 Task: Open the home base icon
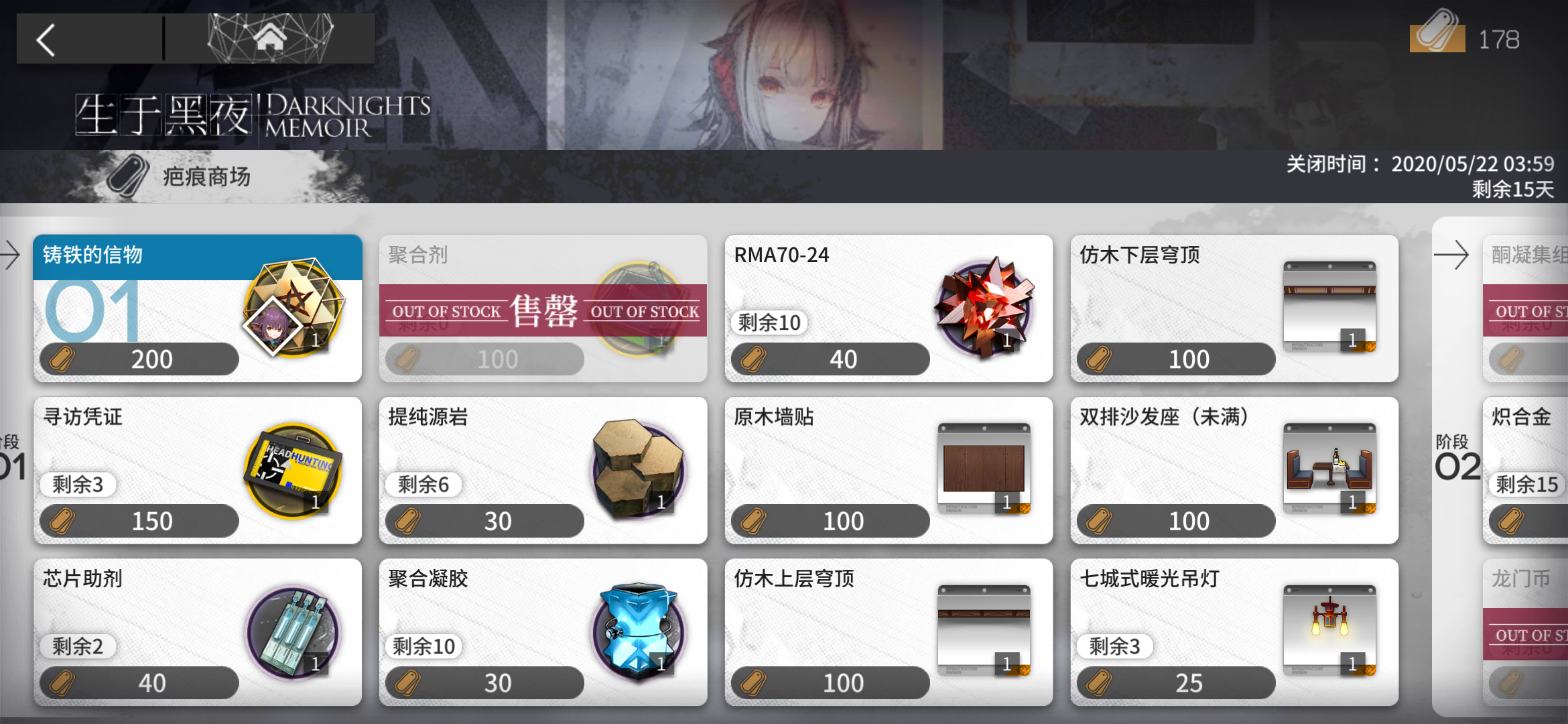pyautogui.click(x=270, y=38)
